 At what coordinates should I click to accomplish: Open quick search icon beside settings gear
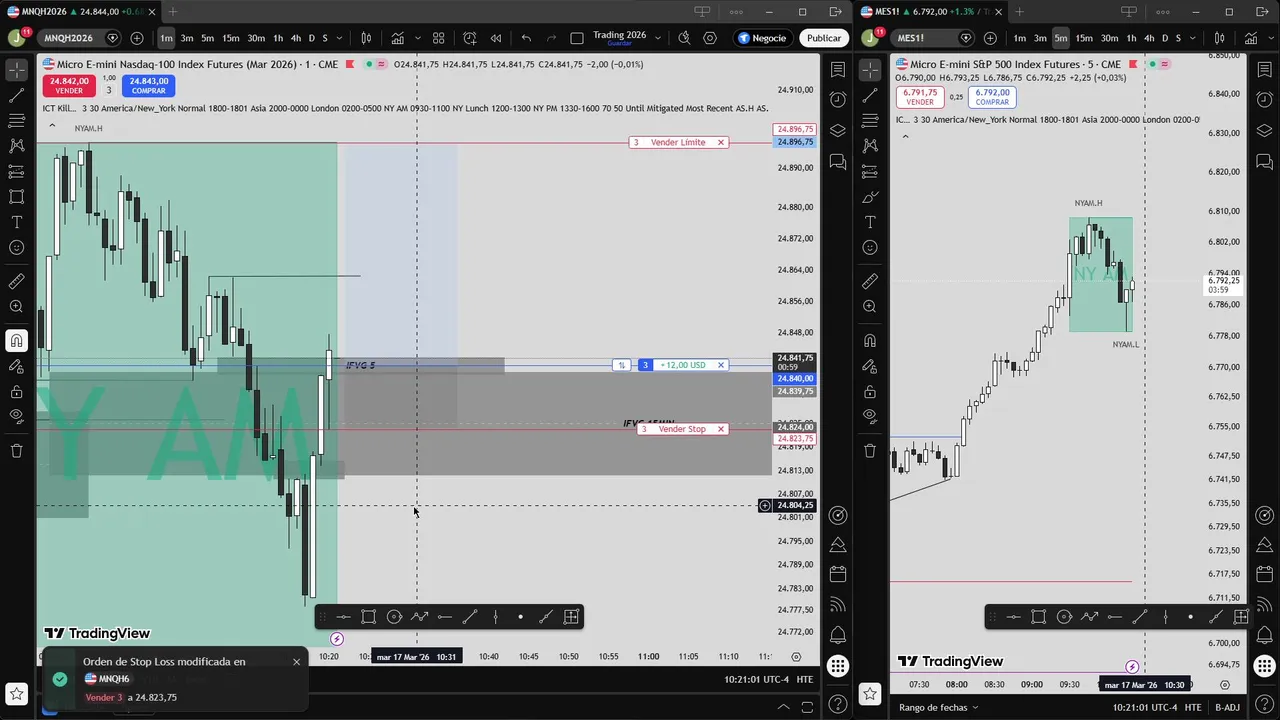coord(684,38)
